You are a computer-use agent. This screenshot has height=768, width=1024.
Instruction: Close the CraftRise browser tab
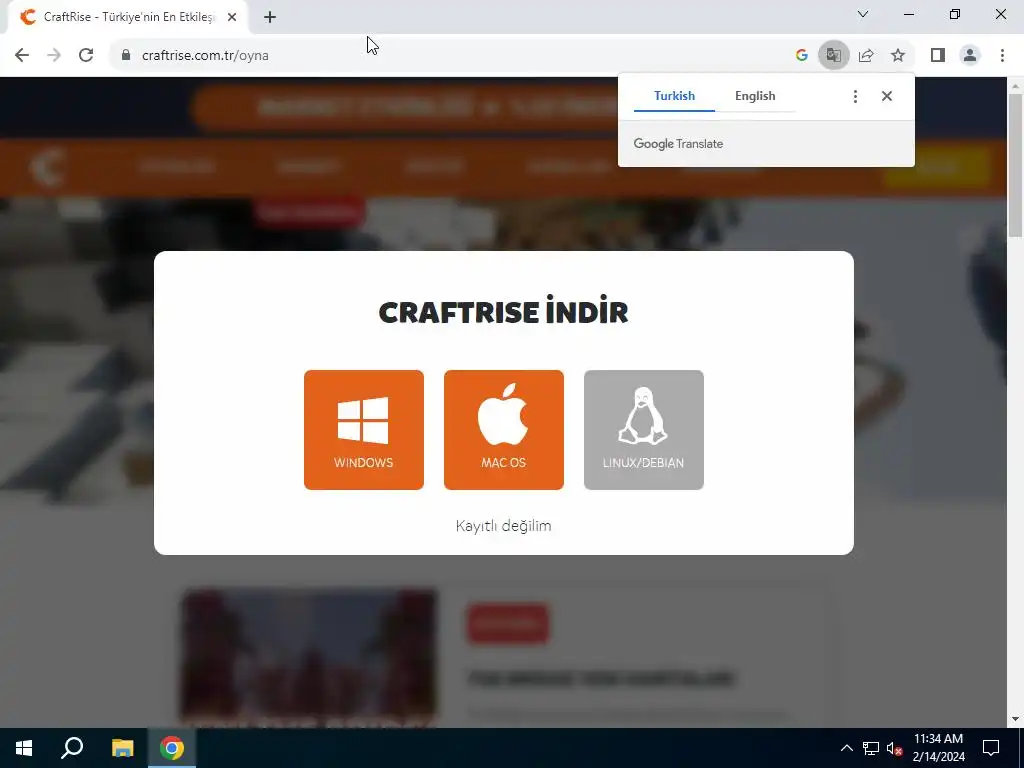tap(232, 17)
